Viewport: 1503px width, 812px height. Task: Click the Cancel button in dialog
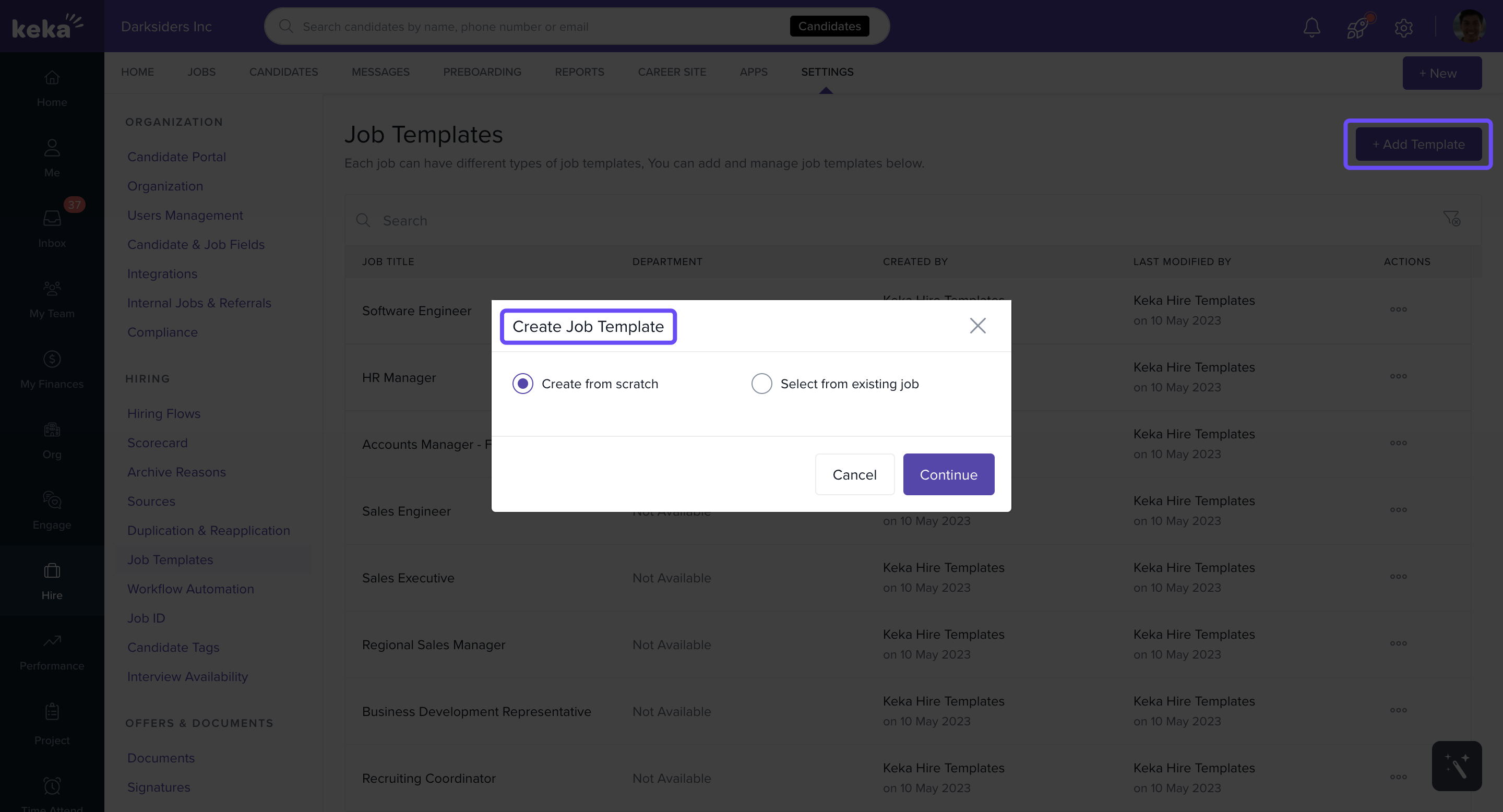coord(854,474)
